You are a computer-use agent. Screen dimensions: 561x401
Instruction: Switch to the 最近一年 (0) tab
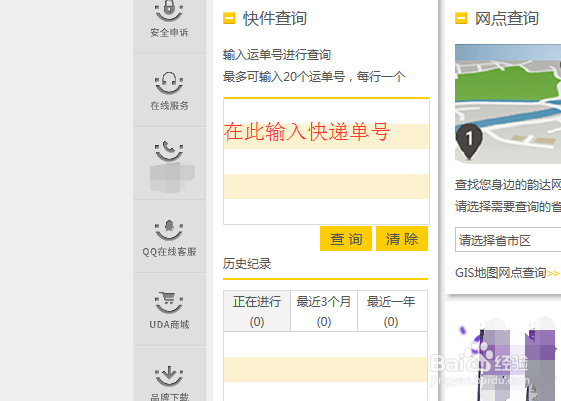(x=392, y=311)
